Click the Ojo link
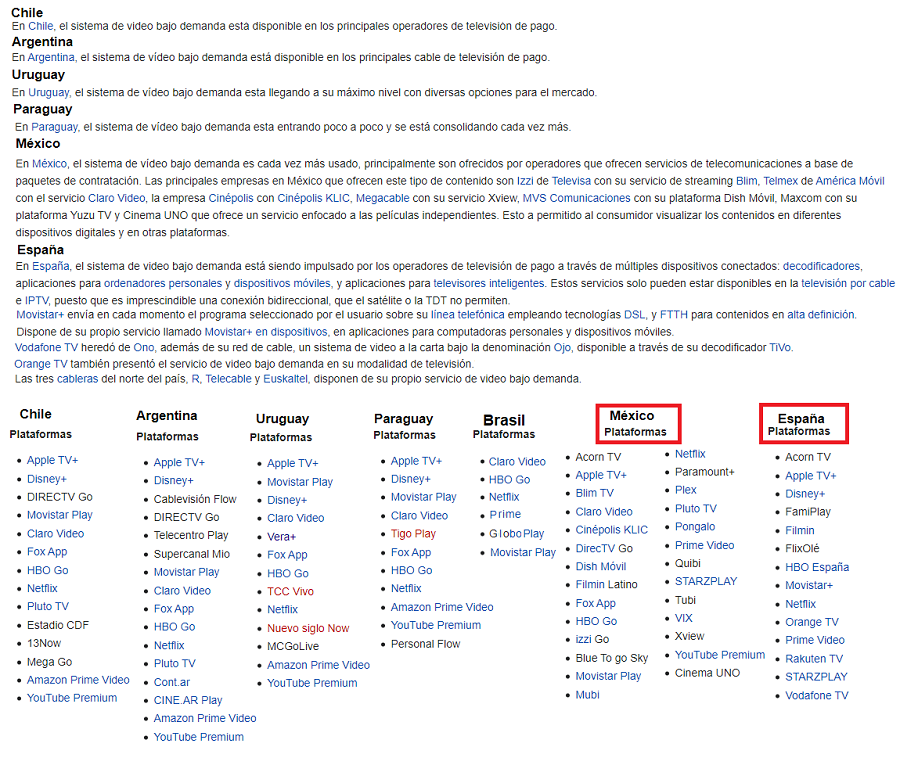The width and height of the screenshot is (900, 765). (562, 347)
